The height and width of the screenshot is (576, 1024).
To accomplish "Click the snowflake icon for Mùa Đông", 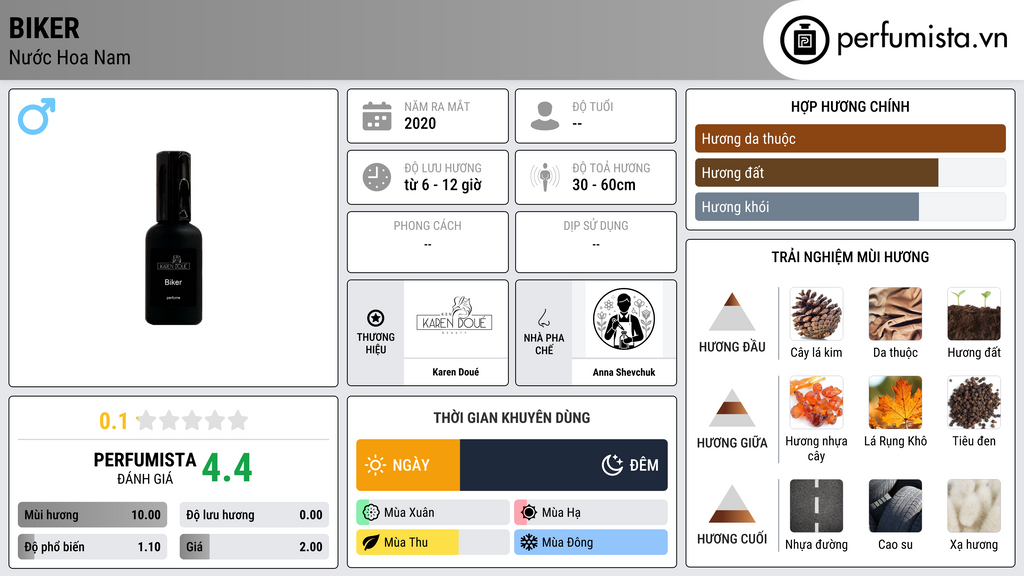I will [x=529, y=542].
